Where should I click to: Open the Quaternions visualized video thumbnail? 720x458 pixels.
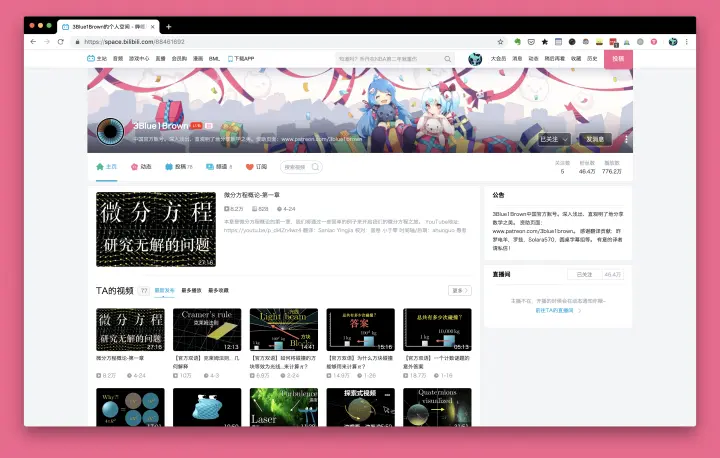coord(437,407)
